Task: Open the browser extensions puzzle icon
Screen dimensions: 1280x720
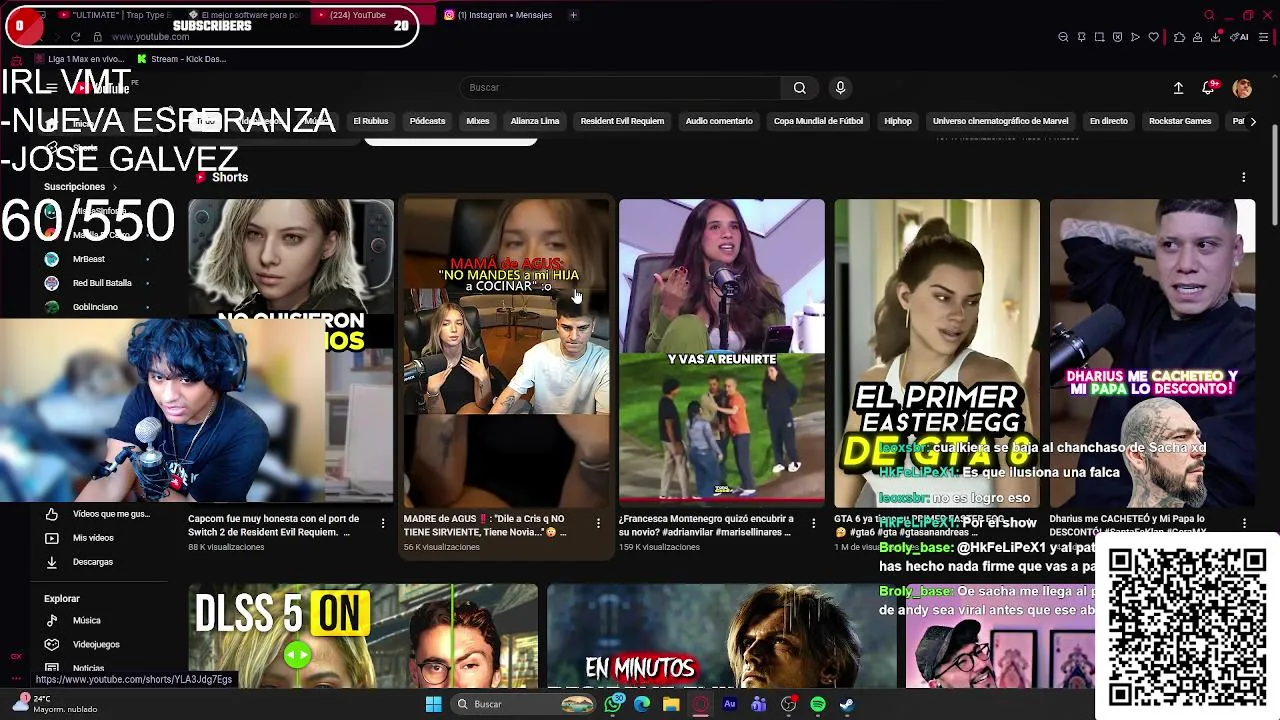Action: click(1180, 37)
